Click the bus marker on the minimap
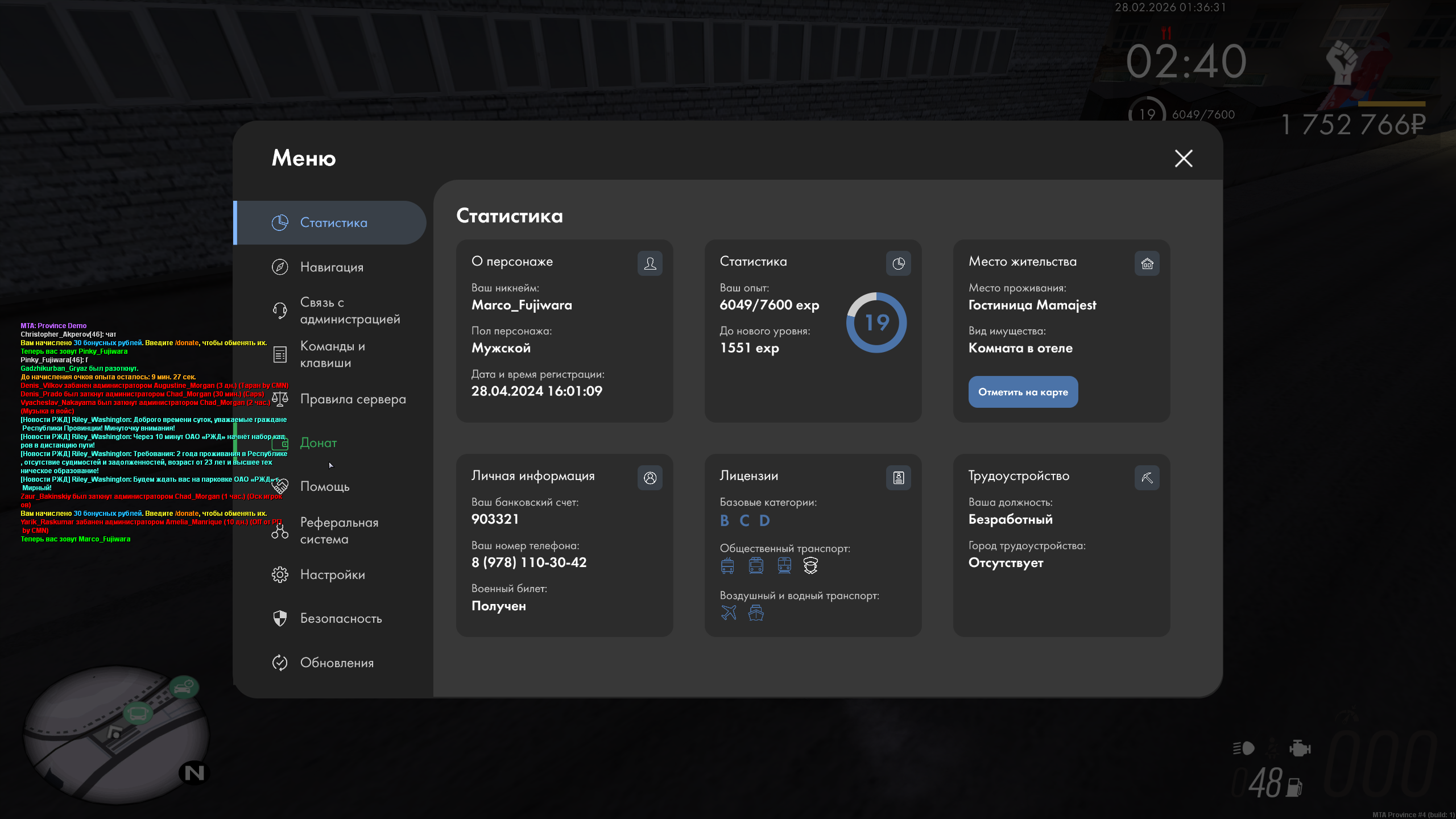The width and height of the screenshot is (1456, 819). pyautogui.click(x=138, y=713)
